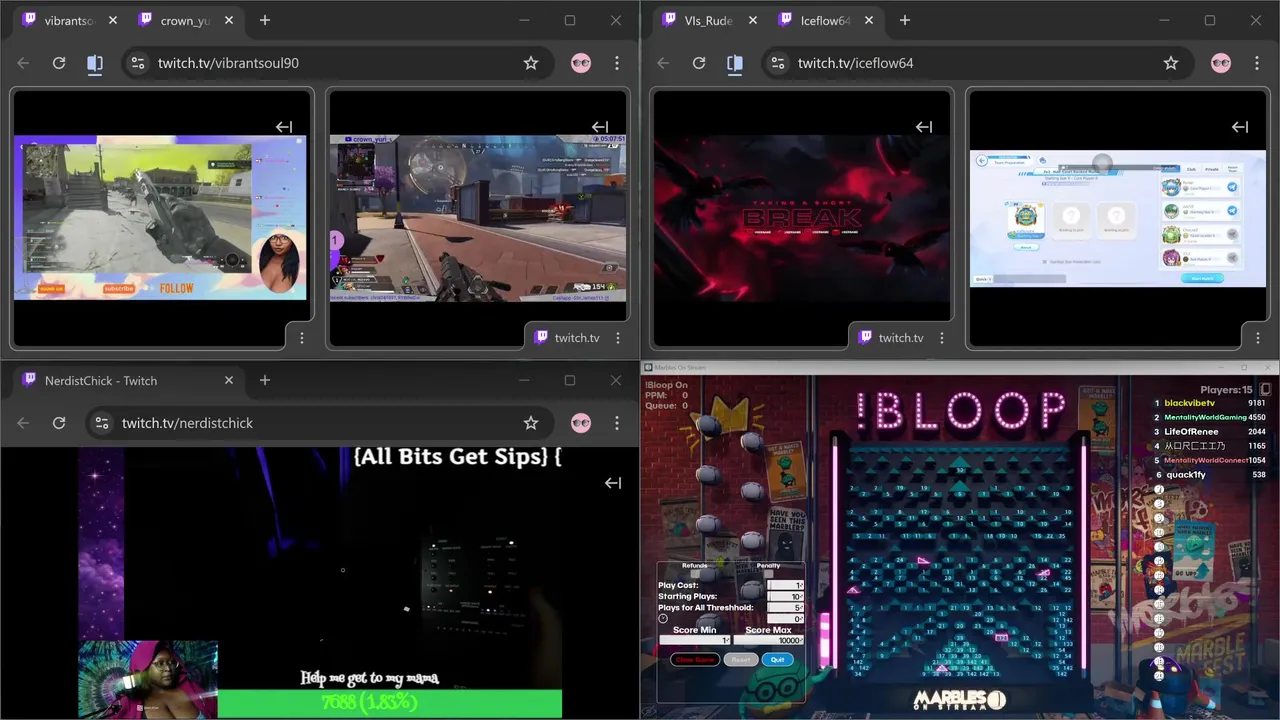Open new tab in NerdistChick window

click(265, 380)
